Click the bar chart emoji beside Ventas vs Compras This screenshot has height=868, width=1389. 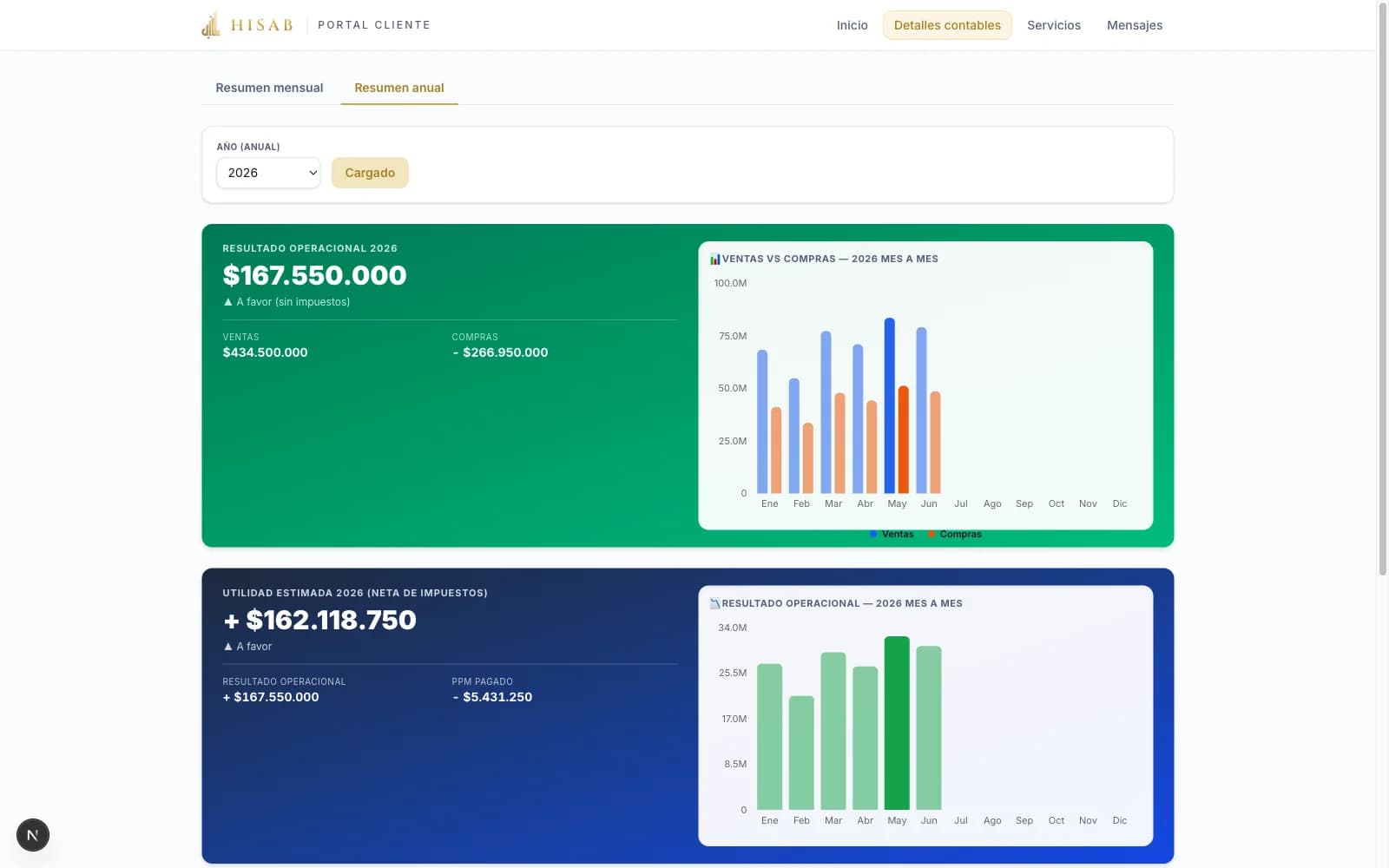[715, 259]
